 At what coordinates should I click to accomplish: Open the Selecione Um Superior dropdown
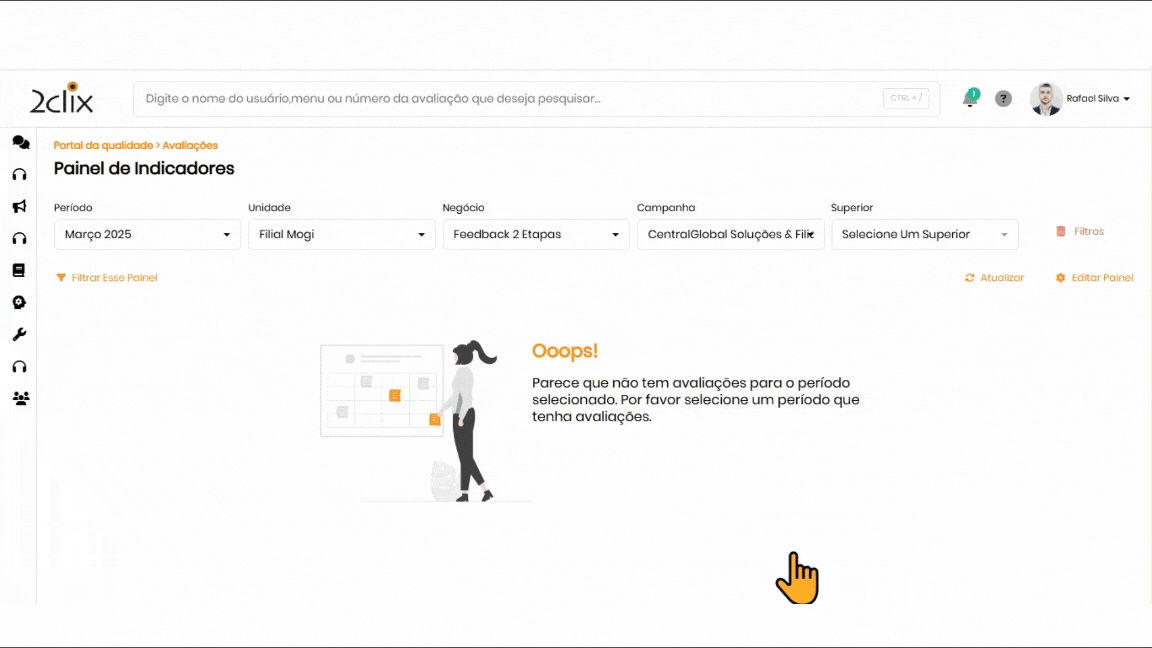point(924,235)
